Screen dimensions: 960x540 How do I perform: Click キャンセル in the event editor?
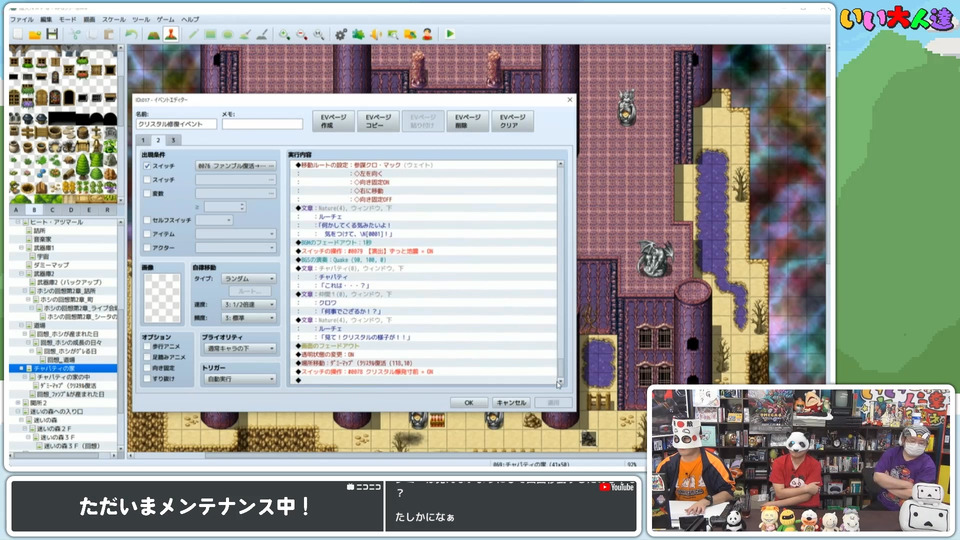pos(511,402)
